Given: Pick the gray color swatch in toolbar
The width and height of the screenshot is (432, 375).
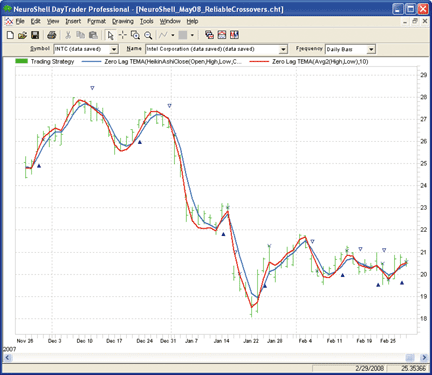Looking at the screenshot, I should tap(183, 35).
